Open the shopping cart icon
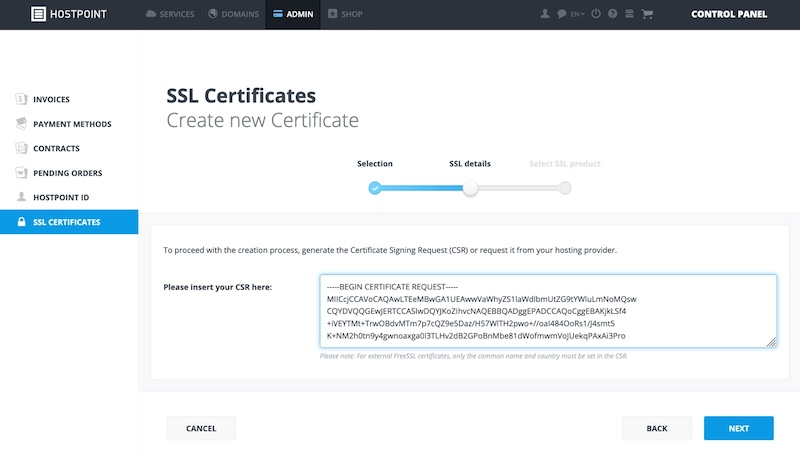 (x=647, y=14)
